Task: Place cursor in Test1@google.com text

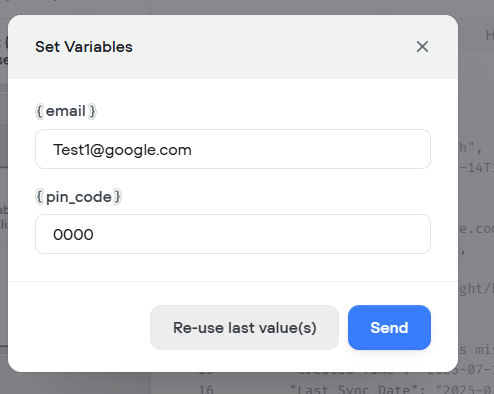Action: (122, 150)
